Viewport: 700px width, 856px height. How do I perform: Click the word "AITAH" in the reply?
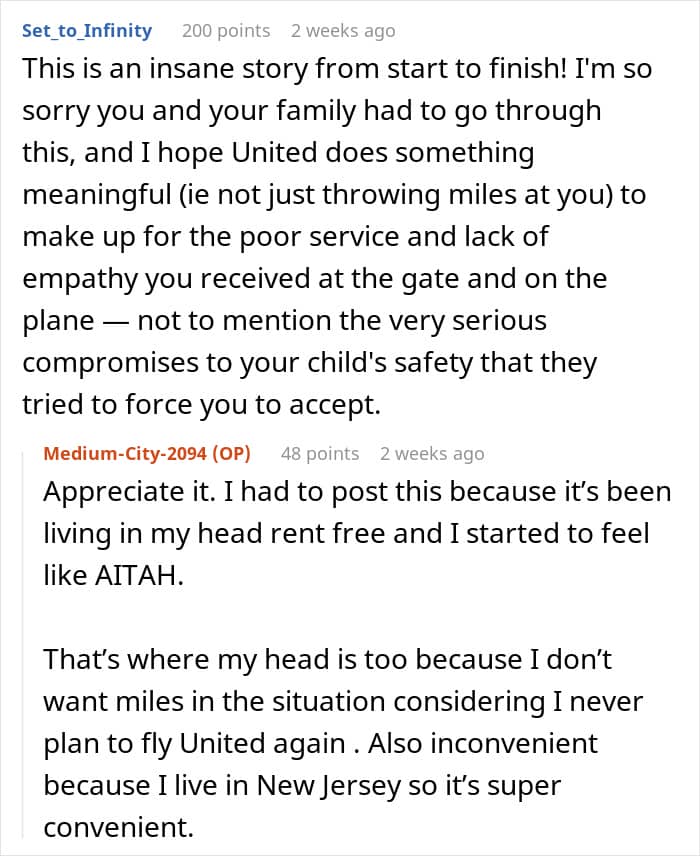(136, 575)
